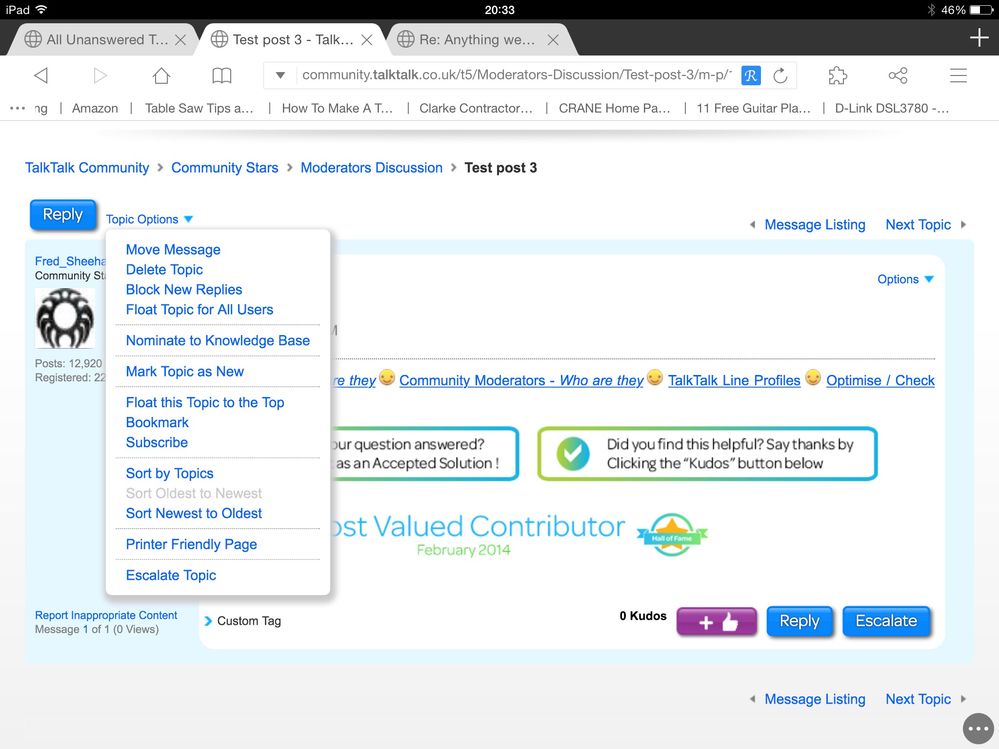Open the browser hamburger menu
This screenshot has width=999, height=749.
958,76
